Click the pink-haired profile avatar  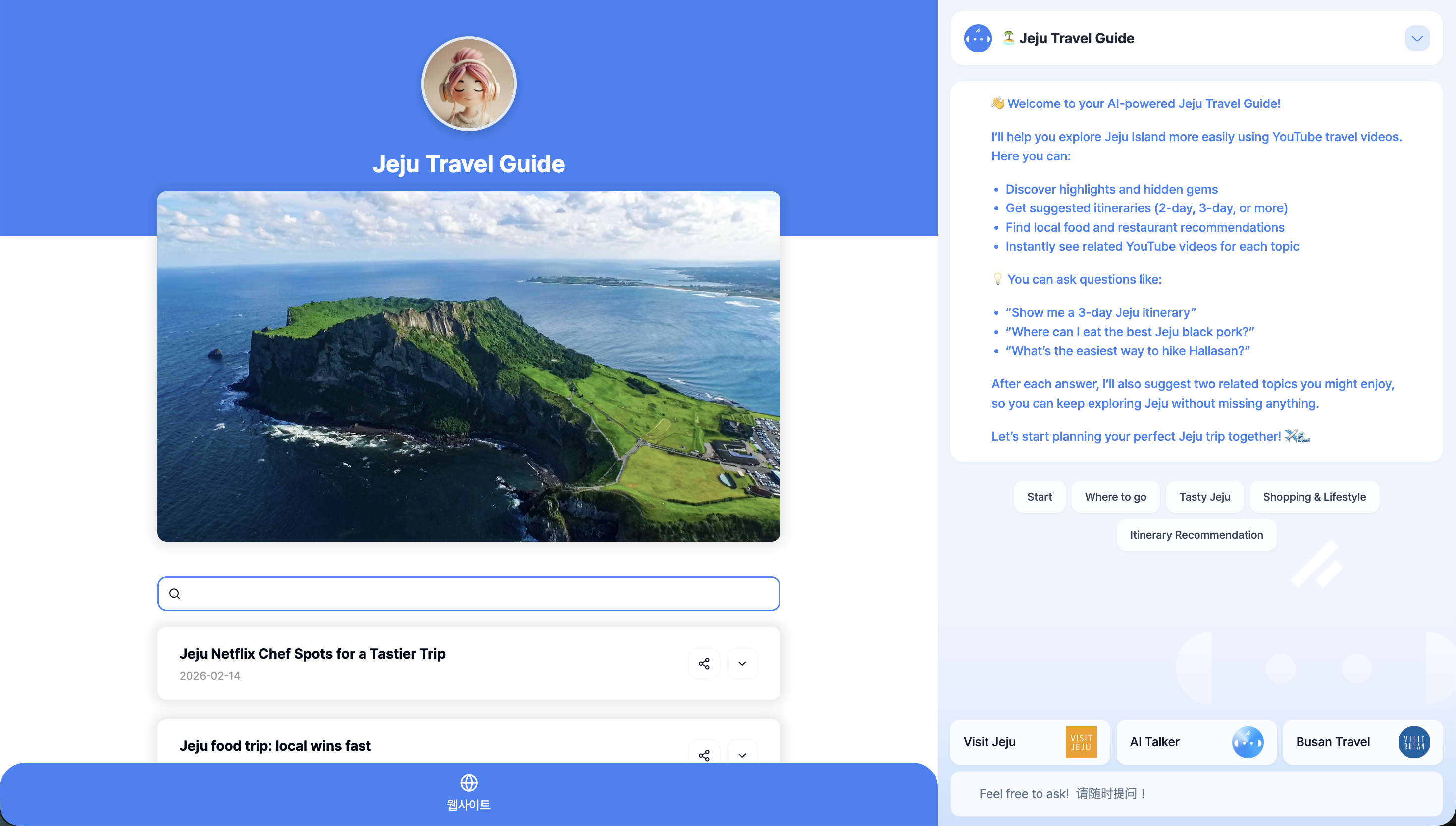tap(468, 84)
